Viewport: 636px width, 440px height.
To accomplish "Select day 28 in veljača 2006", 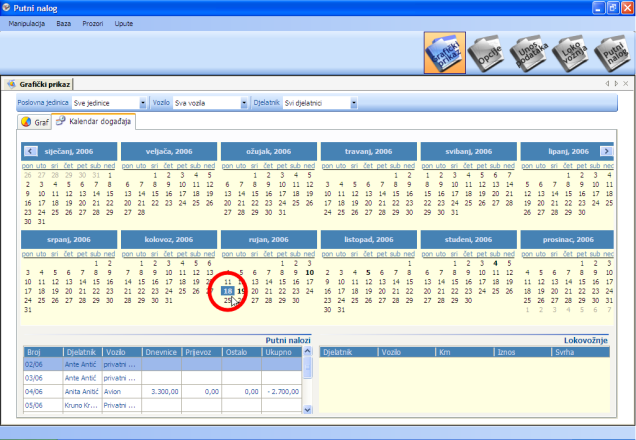I will coord(141,212).
